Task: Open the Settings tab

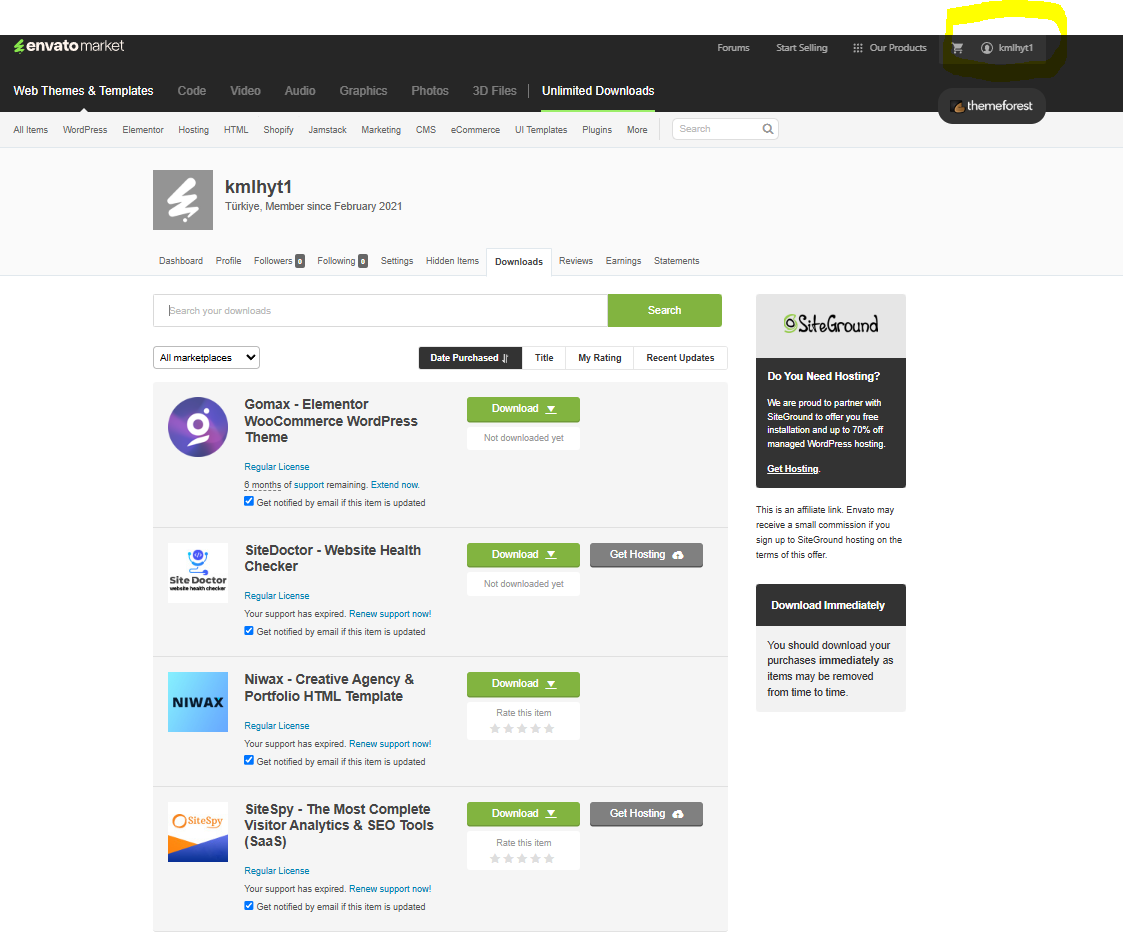Action: 397,261
